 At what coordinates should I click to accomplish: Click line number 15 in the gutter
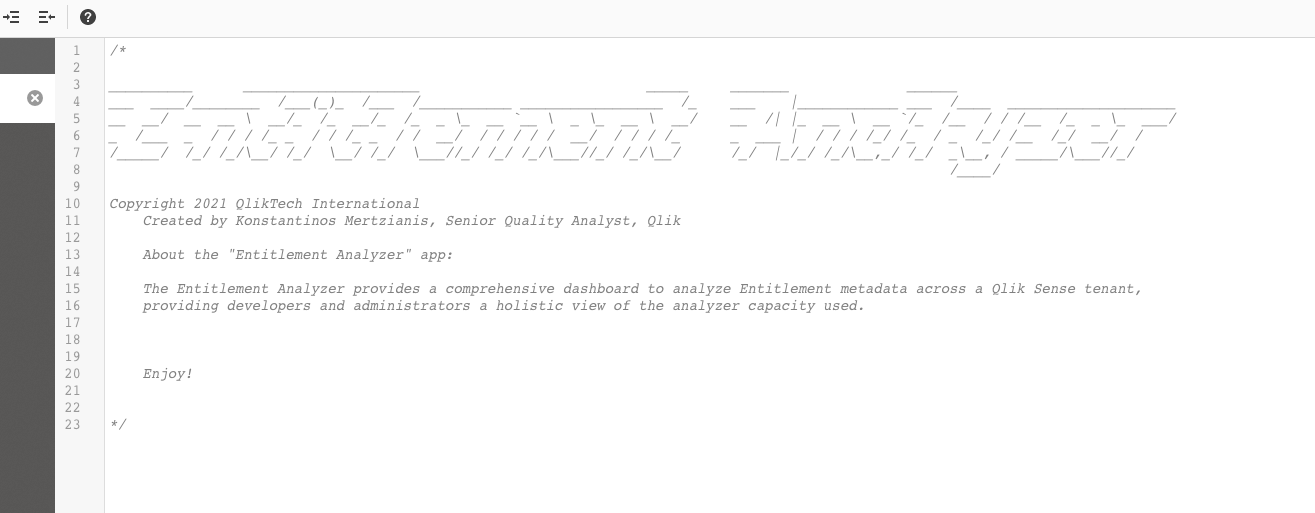(x=72, y=289)
